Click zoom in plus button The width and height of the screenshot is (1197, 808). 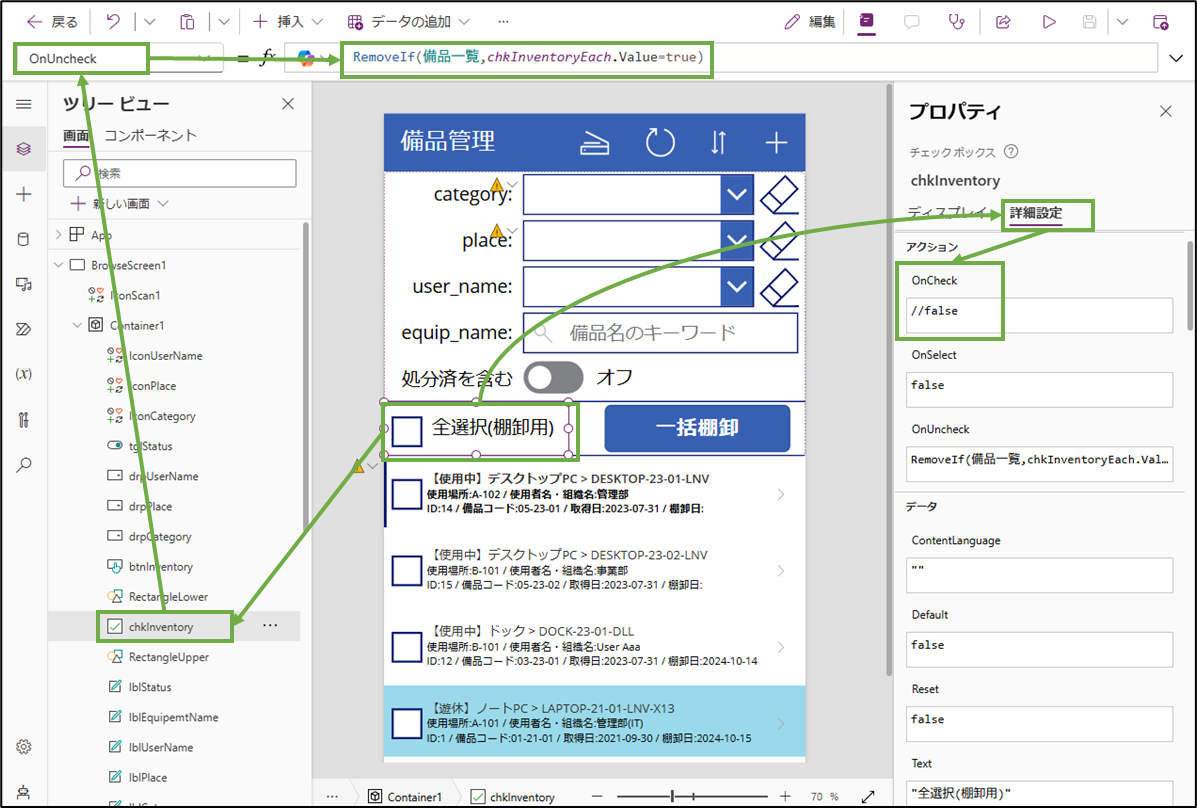point(785,797)
